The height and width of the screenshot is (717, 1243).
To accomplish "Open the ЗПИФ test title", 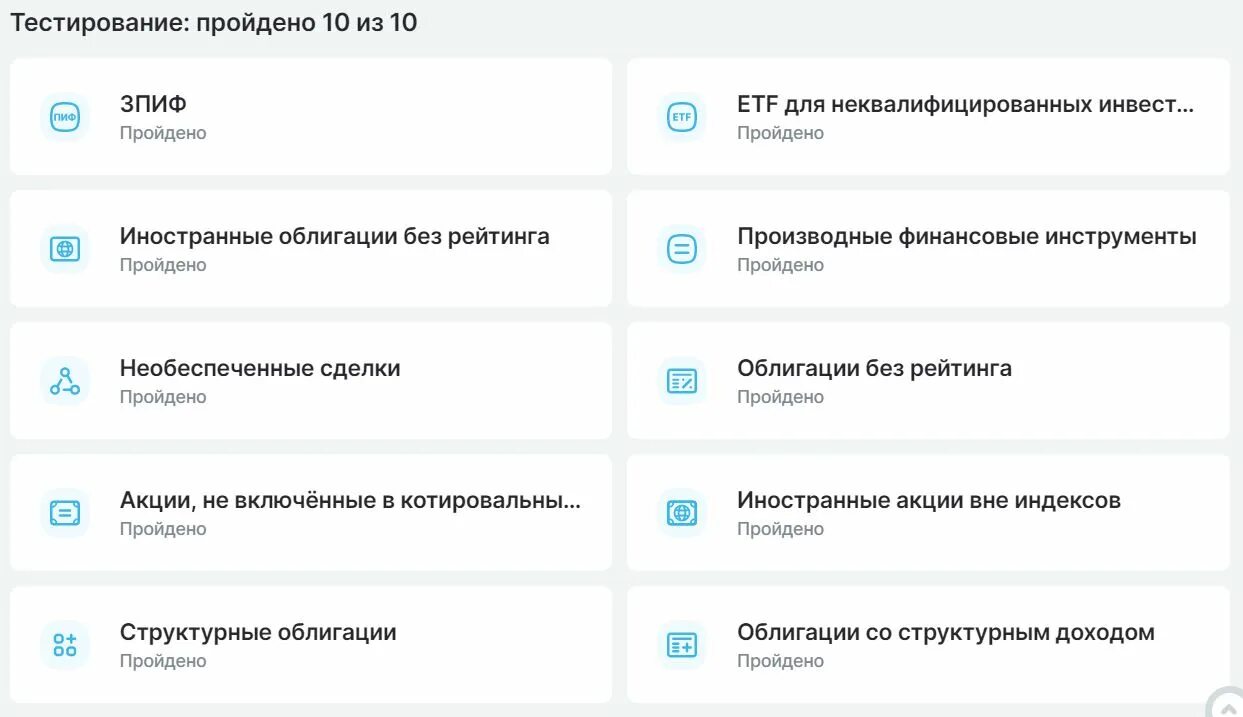I will 153,104.
